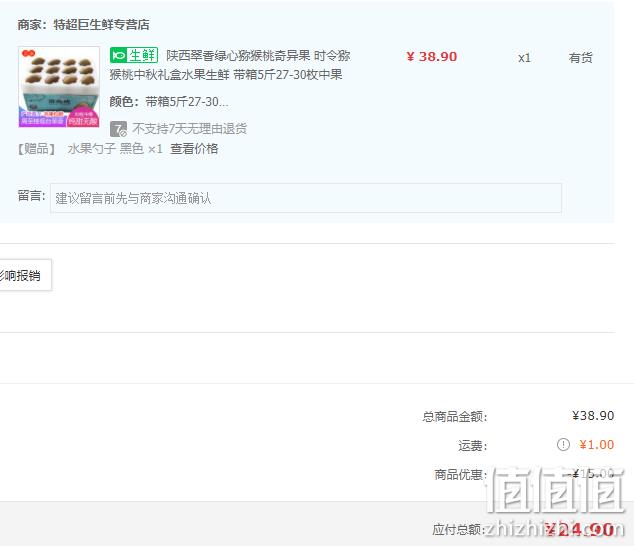Image resolution: width=634 pixels, height=546 pixels.
Task: Click the 影响报销 tooltip button
Action: click(25, 275)
